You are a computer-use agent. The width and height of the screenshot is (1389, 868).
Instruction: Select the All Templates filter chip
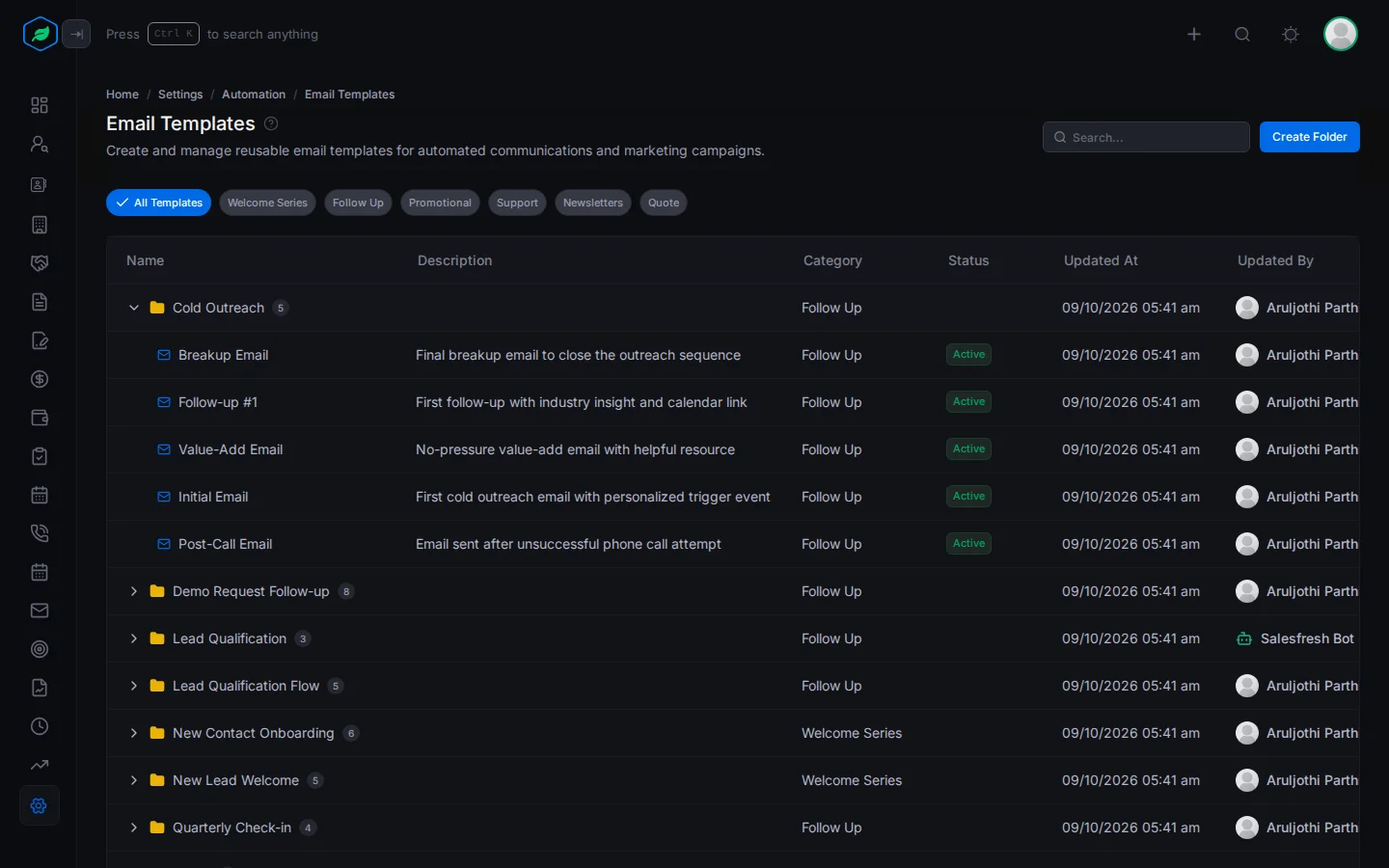[x=158, y=203]
